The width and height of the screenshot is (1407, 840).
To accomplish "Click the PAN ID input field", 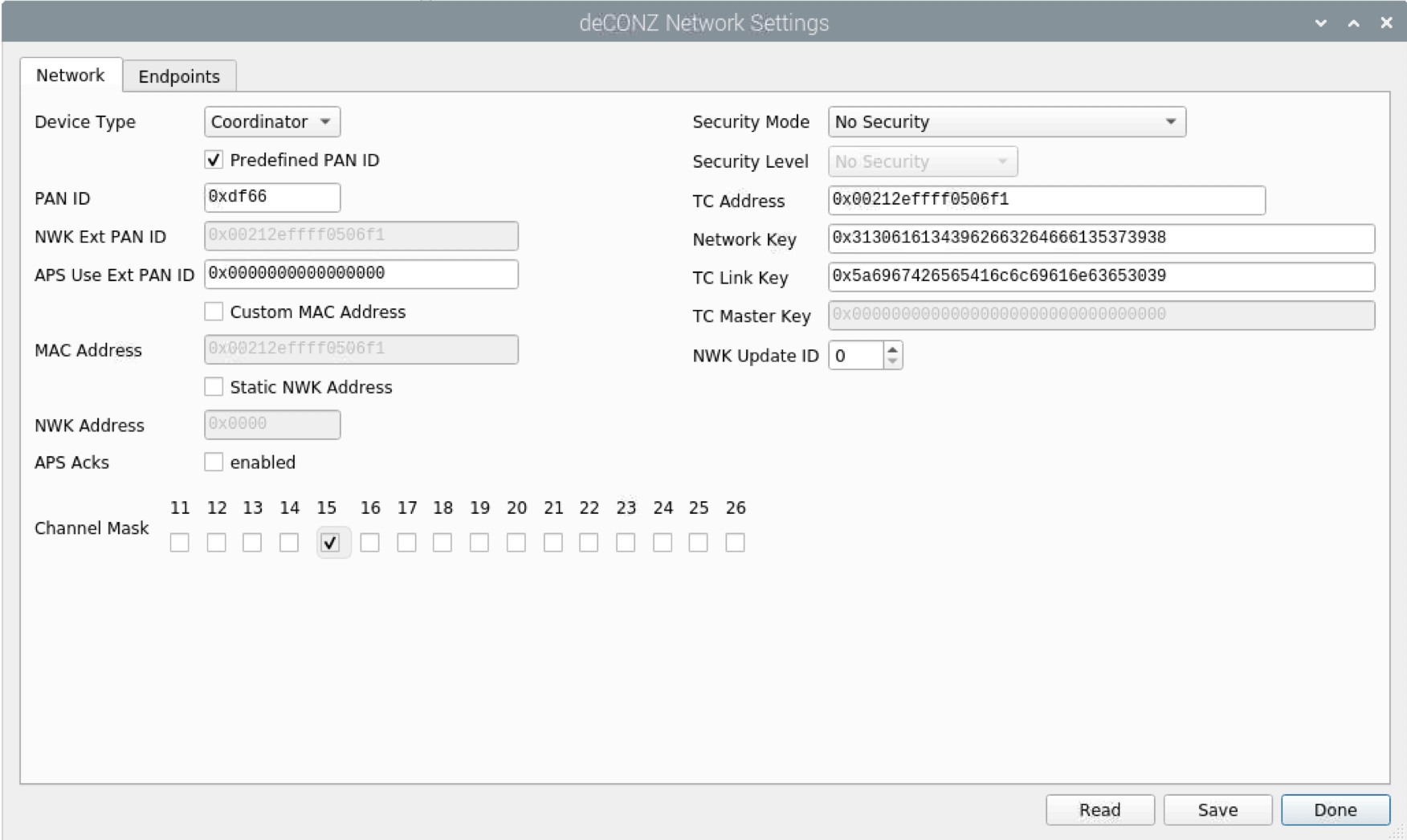I will coord(272,198).
